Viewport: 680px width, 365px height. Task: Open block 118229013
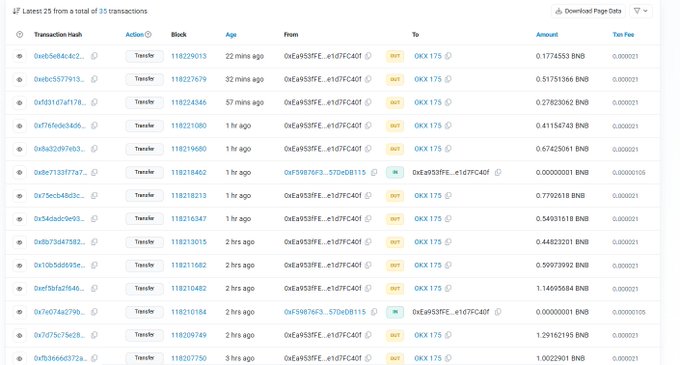pos(189,56)
